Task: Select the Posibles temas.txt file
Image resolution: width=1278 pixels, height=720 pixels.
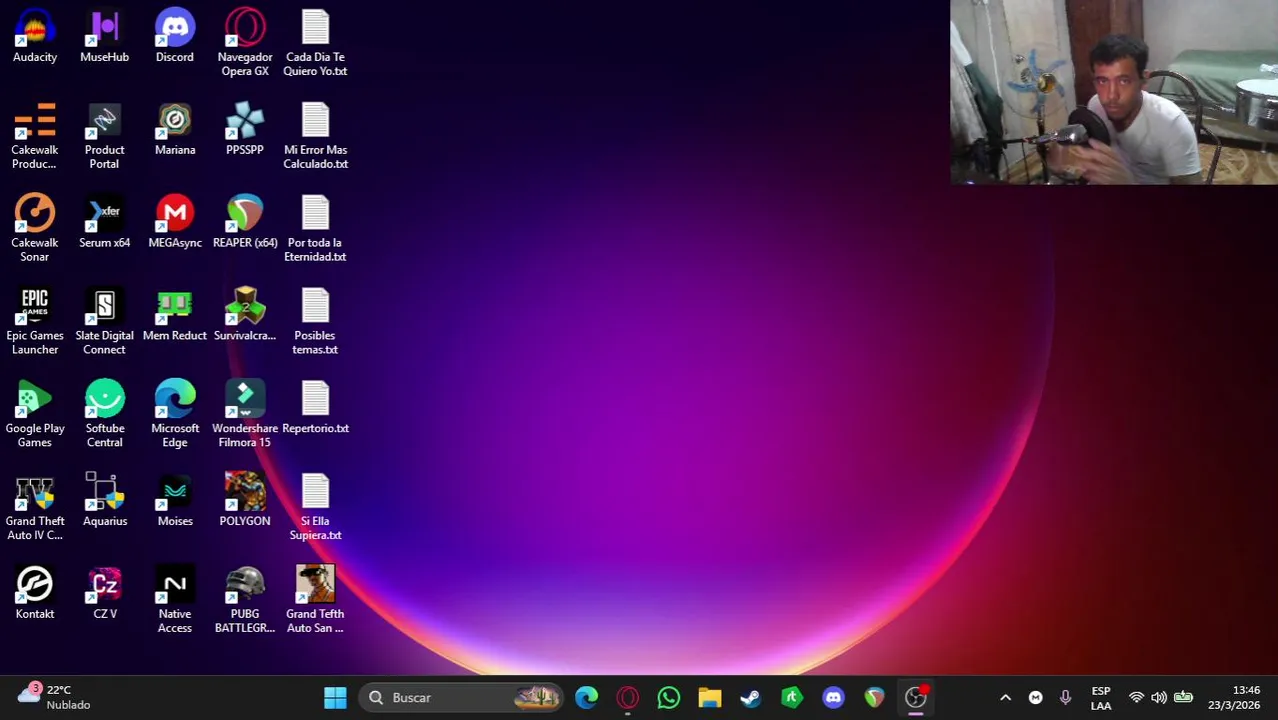Action: coord(315,322)
